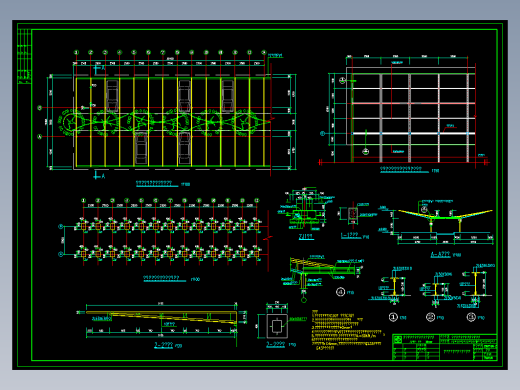Screen dimensions: 520x390
Task: Select the first I-beam section detail
Action: 392,286
